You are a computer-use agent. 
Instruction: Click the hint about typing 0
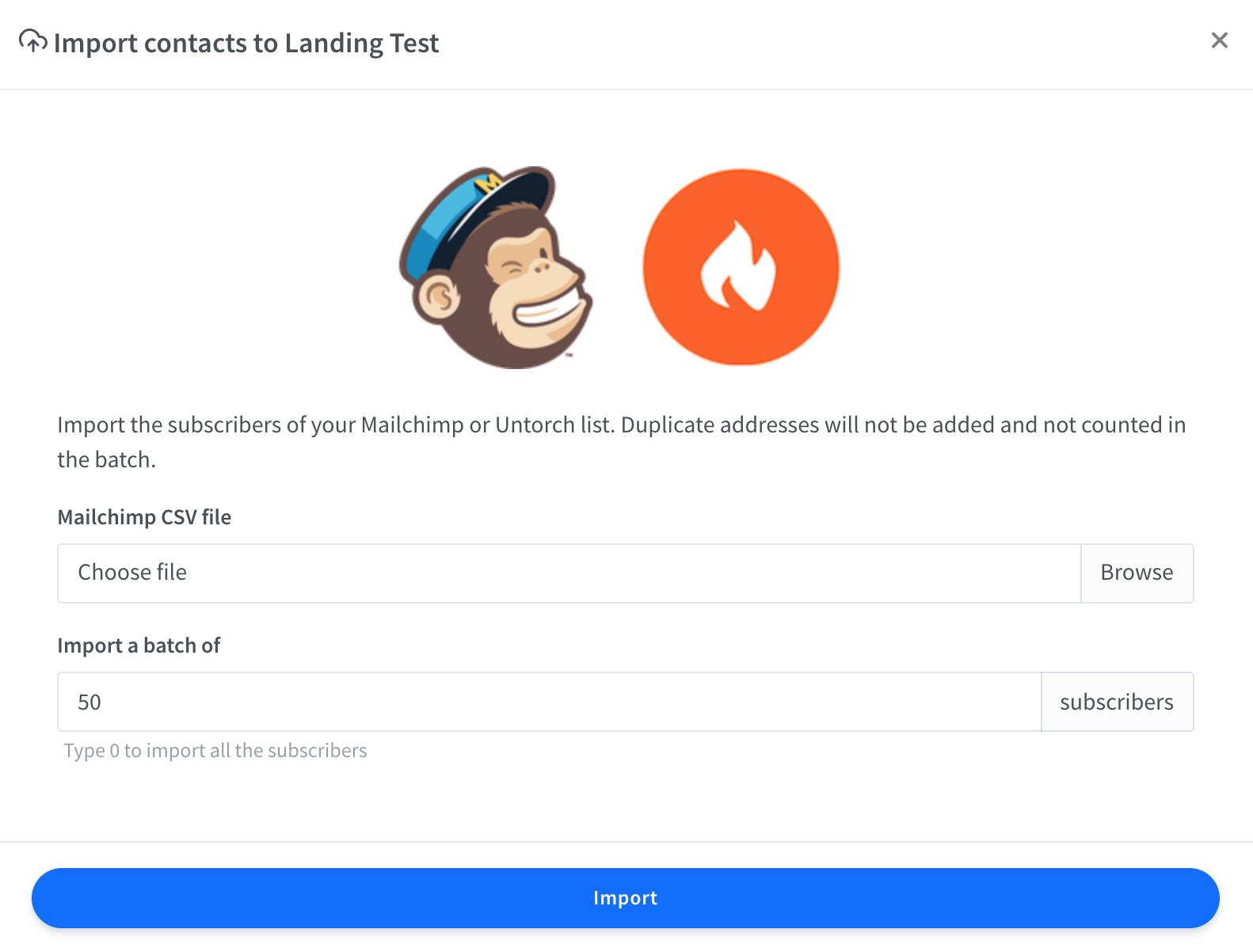[x=215, y=750]
